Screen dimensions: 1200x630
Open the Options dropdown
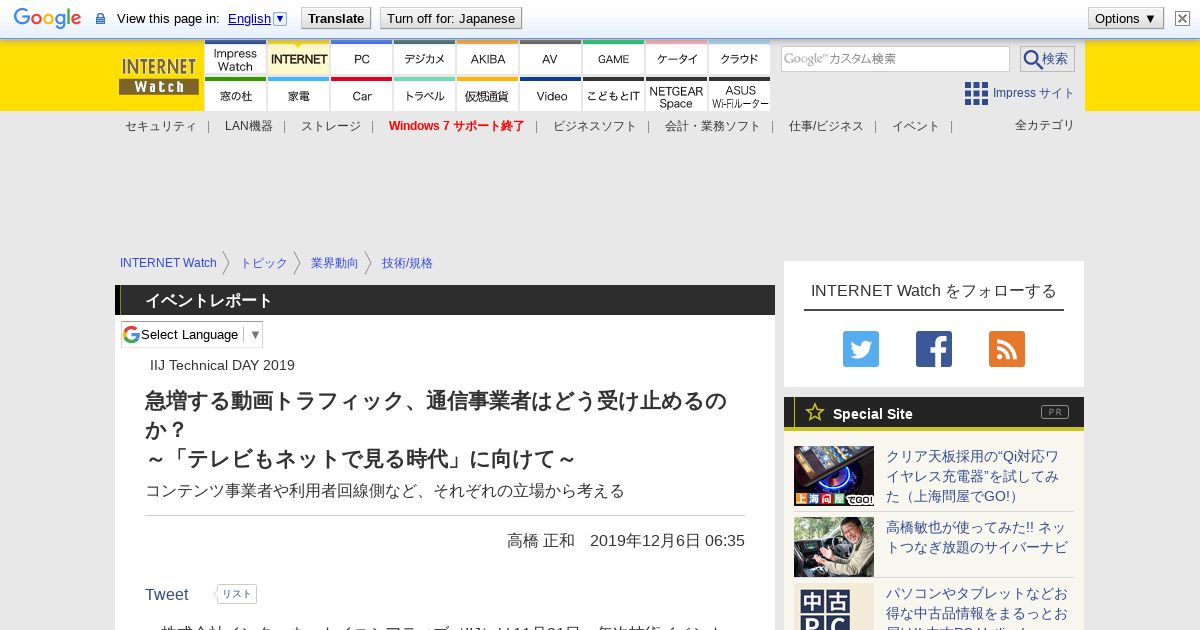click(1125, 18)
